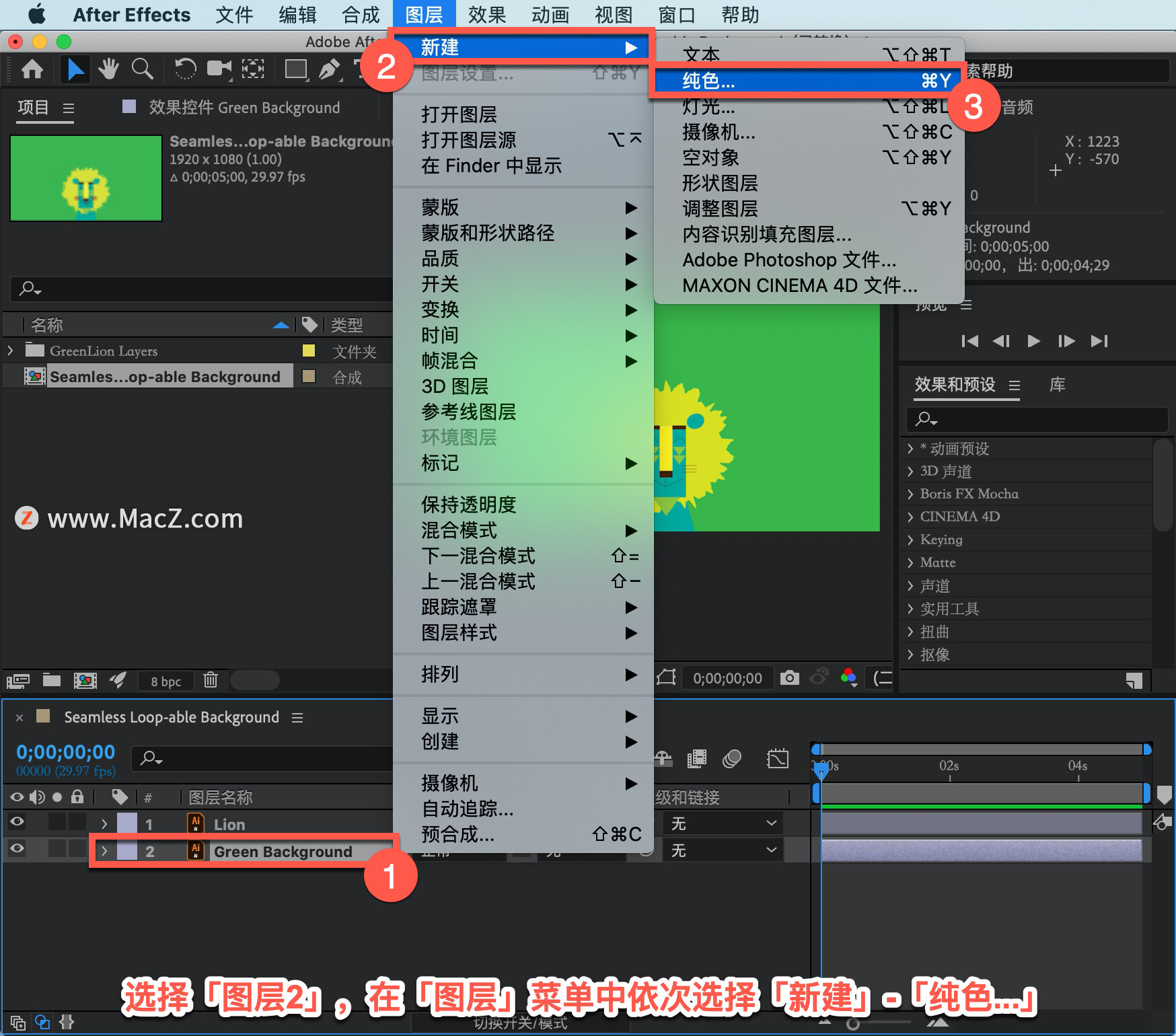
Task: Click the new bin icon in Effects panel
Action: tap(1134, 681)
